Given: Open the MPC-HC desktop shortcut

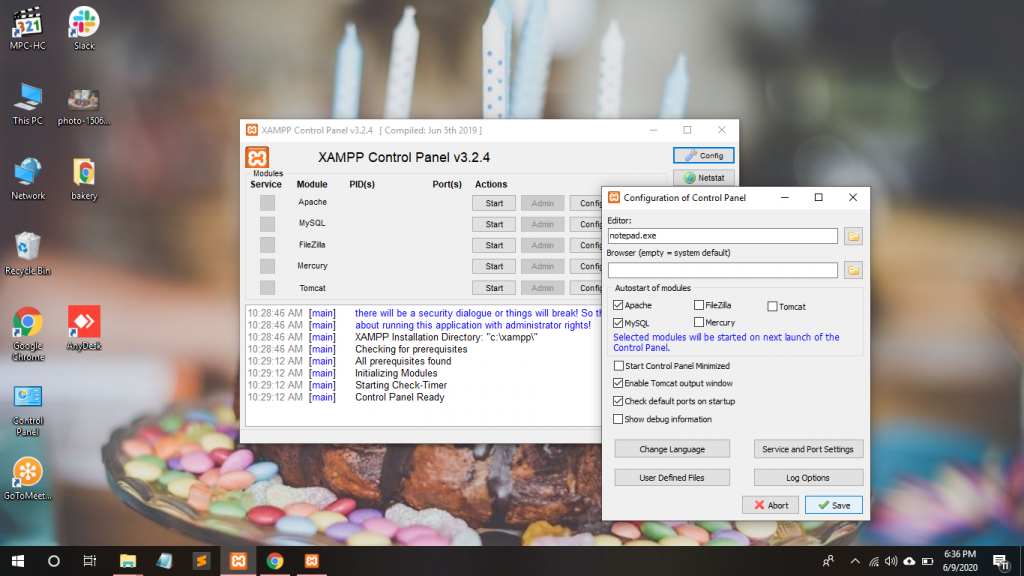Looking at the screenshot, I should tap(27, 28).
